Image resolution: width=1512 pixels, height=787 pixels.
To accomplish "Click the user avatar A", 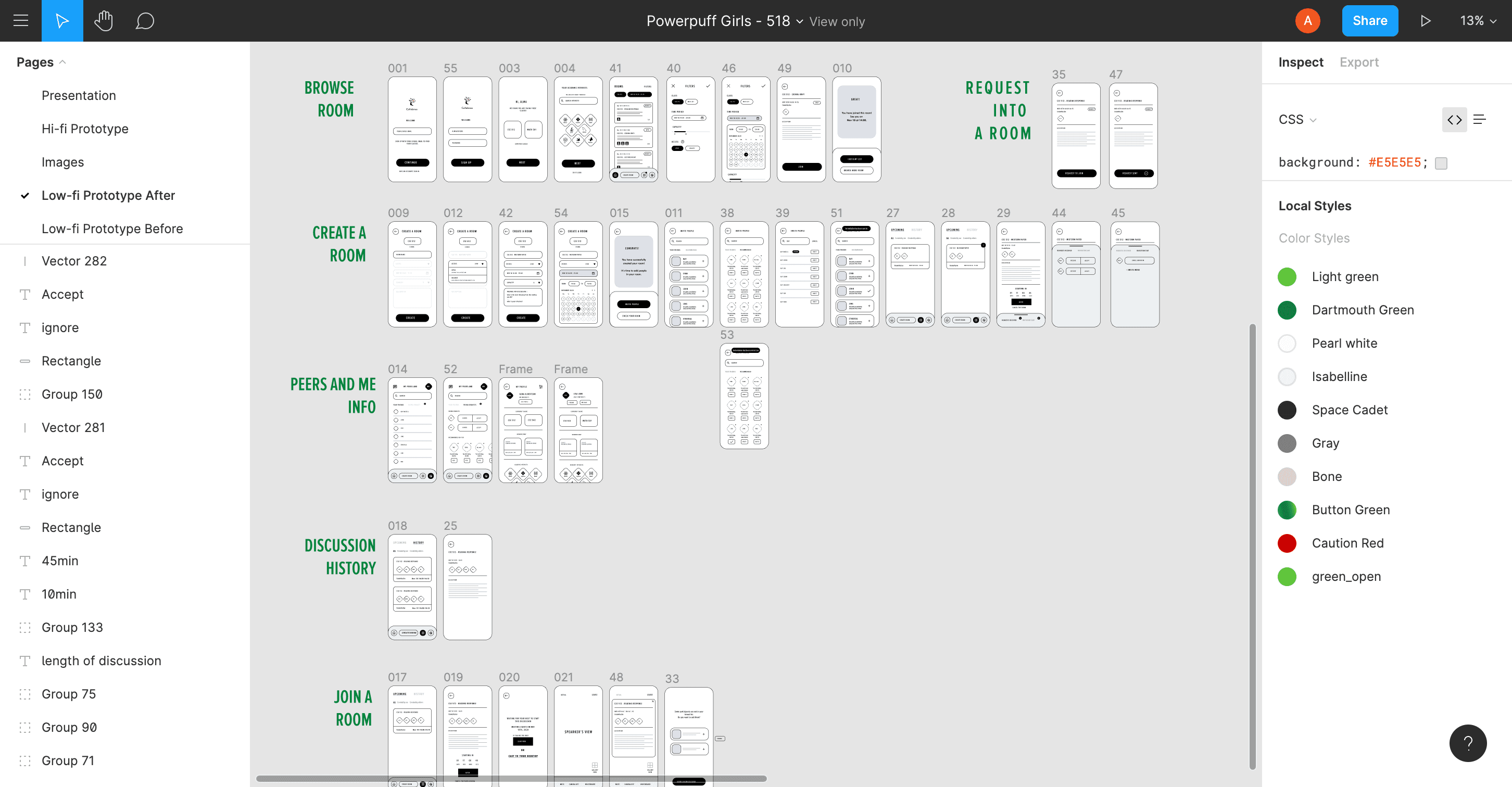I will pos(1307,20).
